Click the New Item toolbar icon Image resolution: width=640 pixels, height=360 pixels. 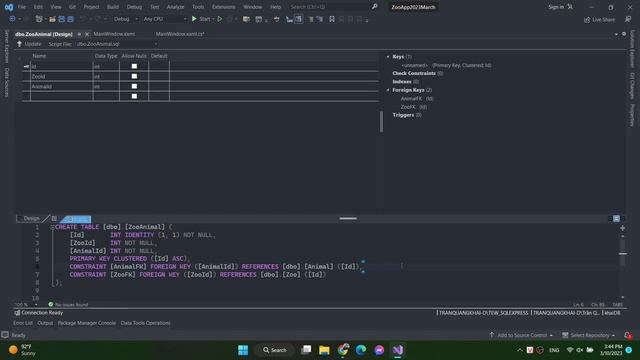pyautogui.click(x=39, y=19)
